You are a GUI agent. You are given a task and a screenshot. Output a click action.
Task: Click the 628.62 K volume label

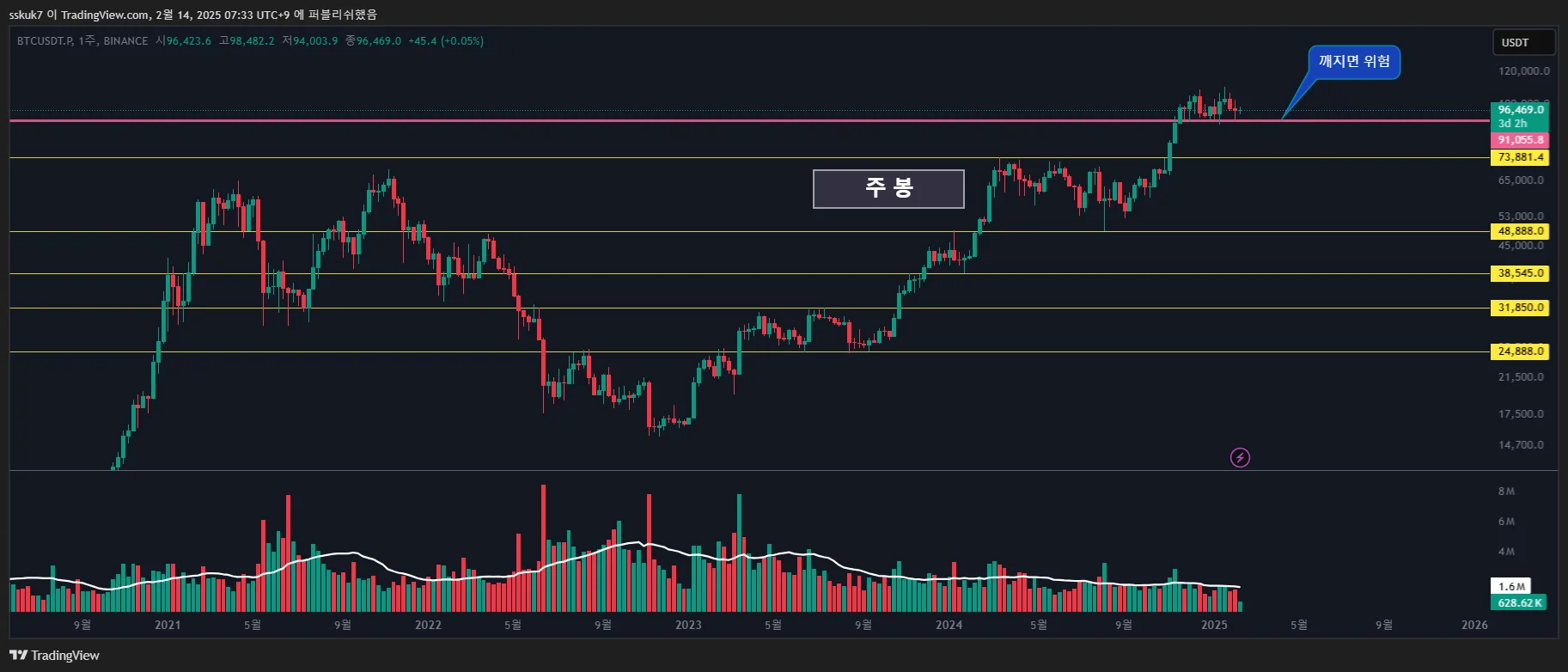coord(1520,603)
